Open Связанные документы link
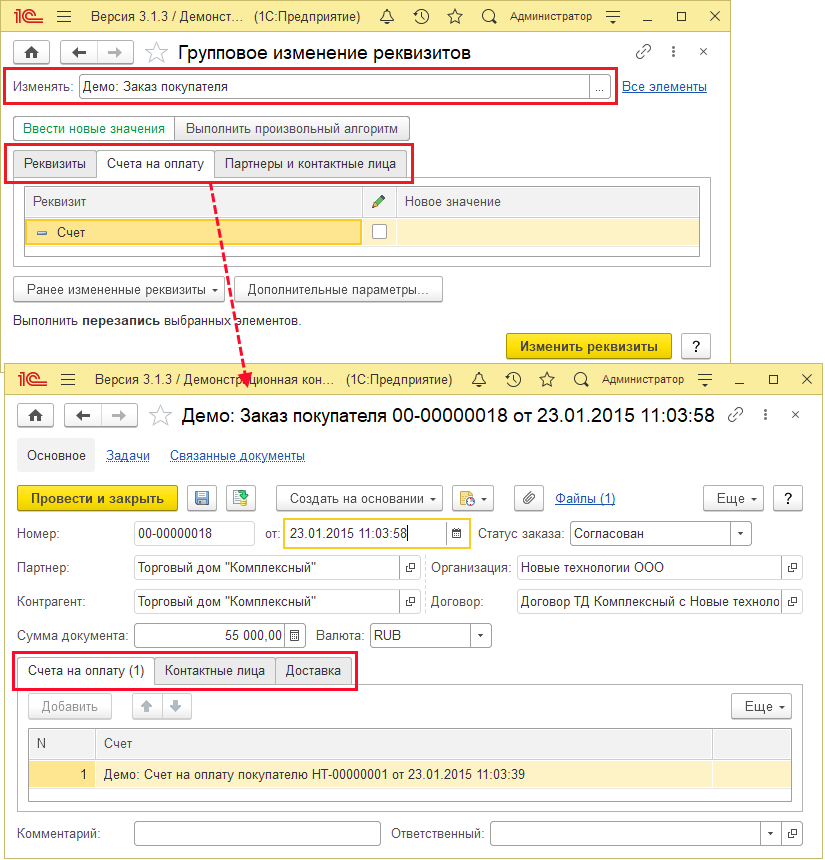Image resolution: width=825 pixels, height=860 pixels. (238, 456)
